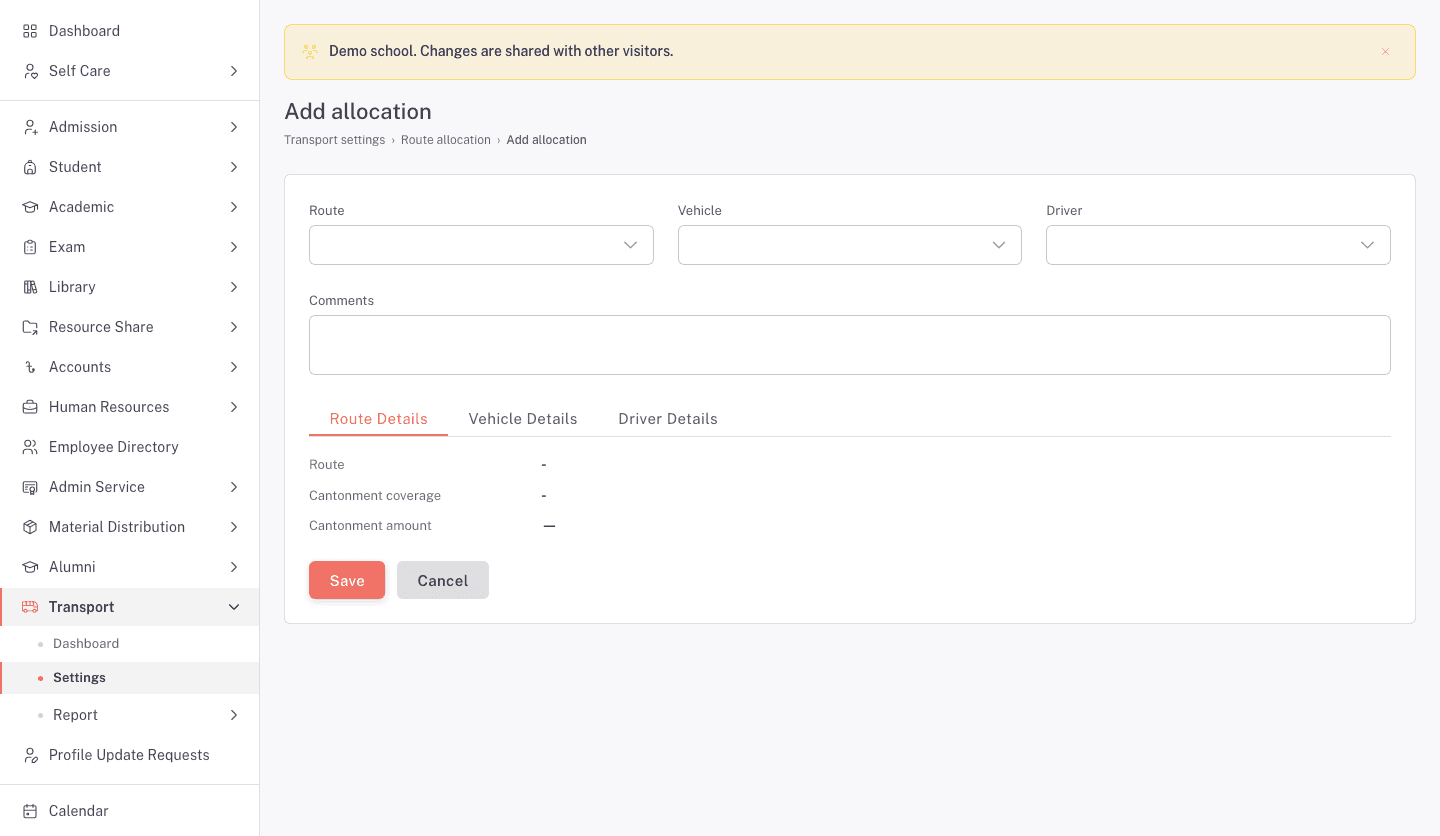Click the Calendar icon in sidebar
The image size is (1440, 836).
(x=30, y=811)
